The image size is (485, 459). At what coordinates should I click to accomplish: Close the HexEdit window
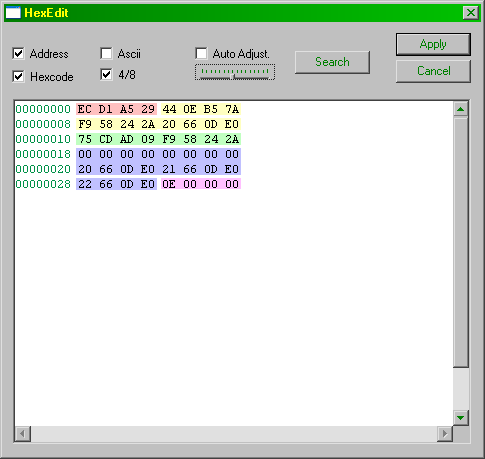(x=471, y=13)
